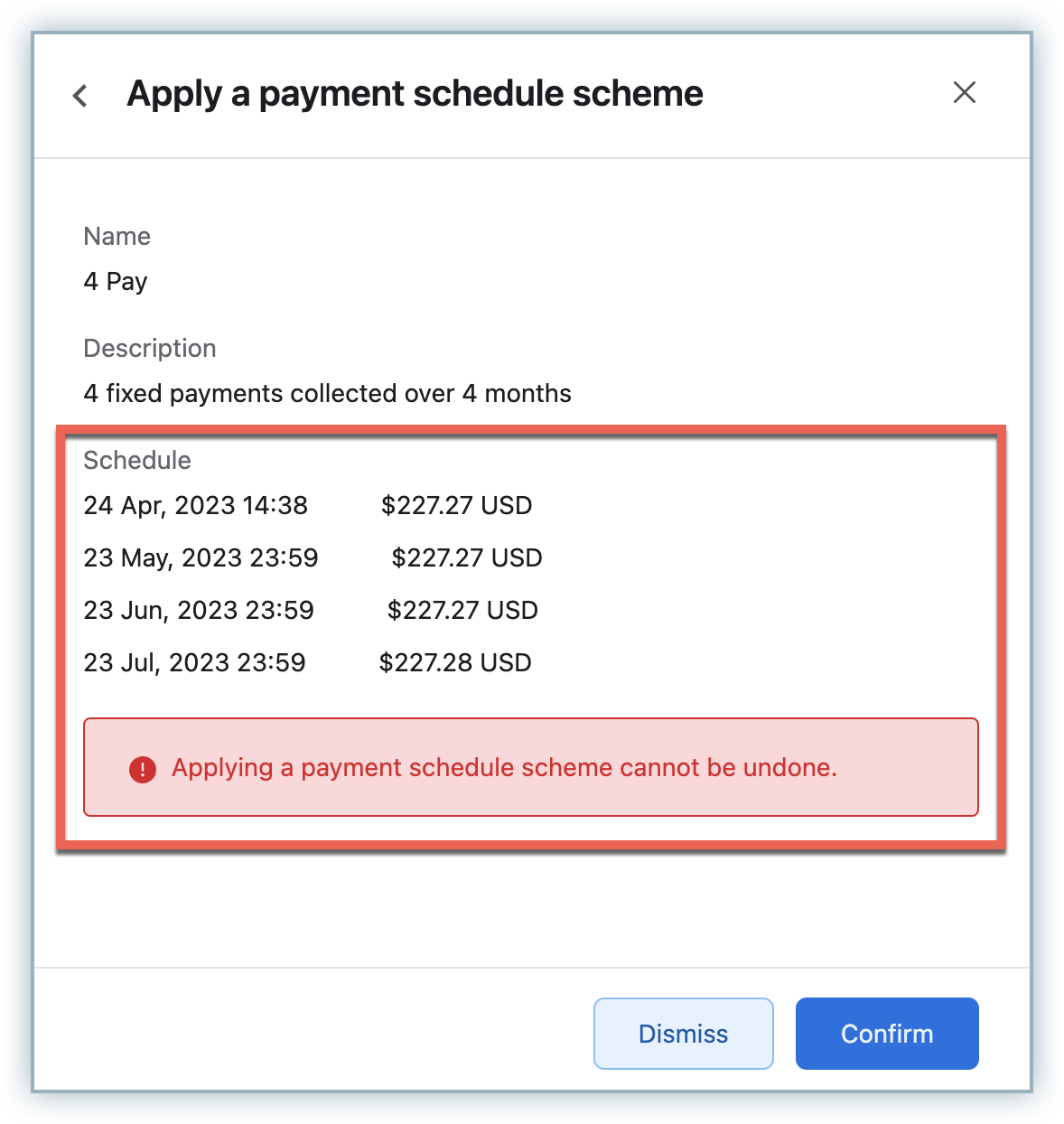Click the Dismiss button
The width and height of the screenshot is (1064, 1124).
coord(683,1034)
